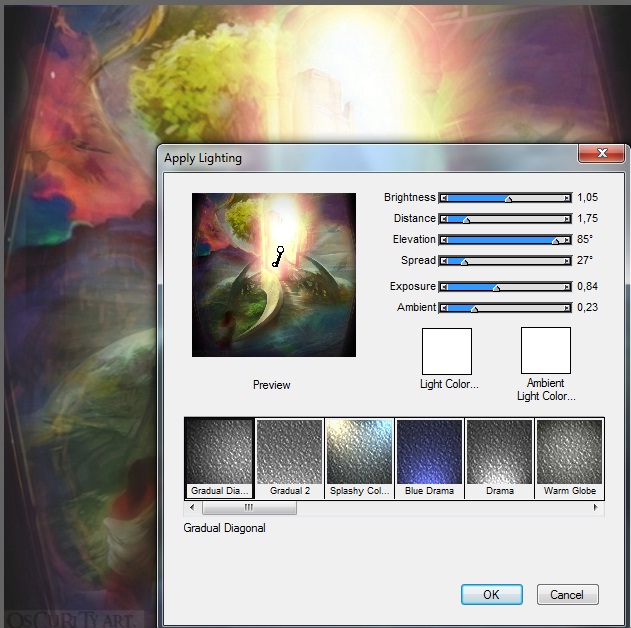
Task: Decrease Spread with left arrow
Action: tap(444, 261)
